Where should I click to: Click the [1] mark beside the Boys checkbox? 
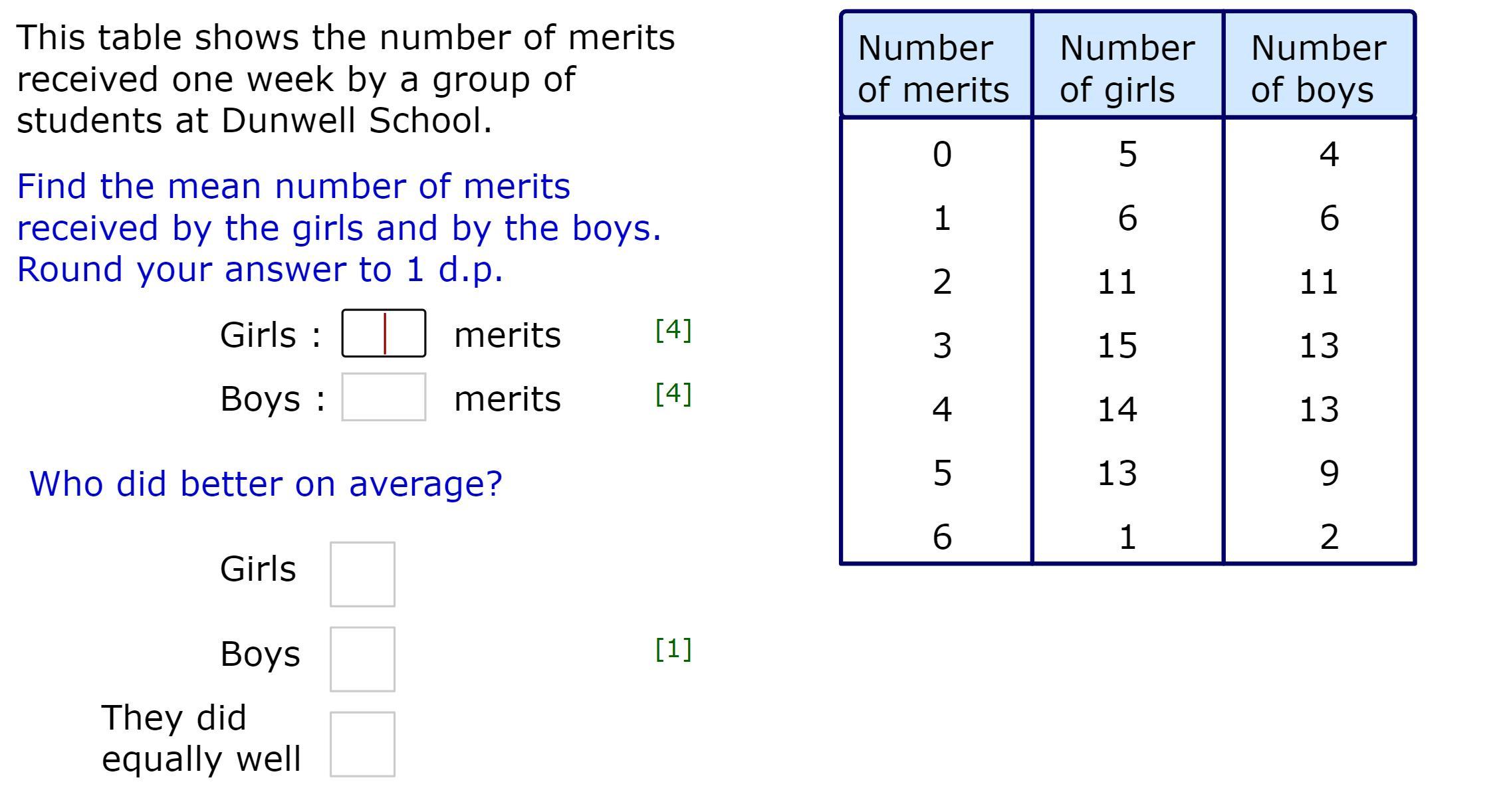(x=673, y=649)
